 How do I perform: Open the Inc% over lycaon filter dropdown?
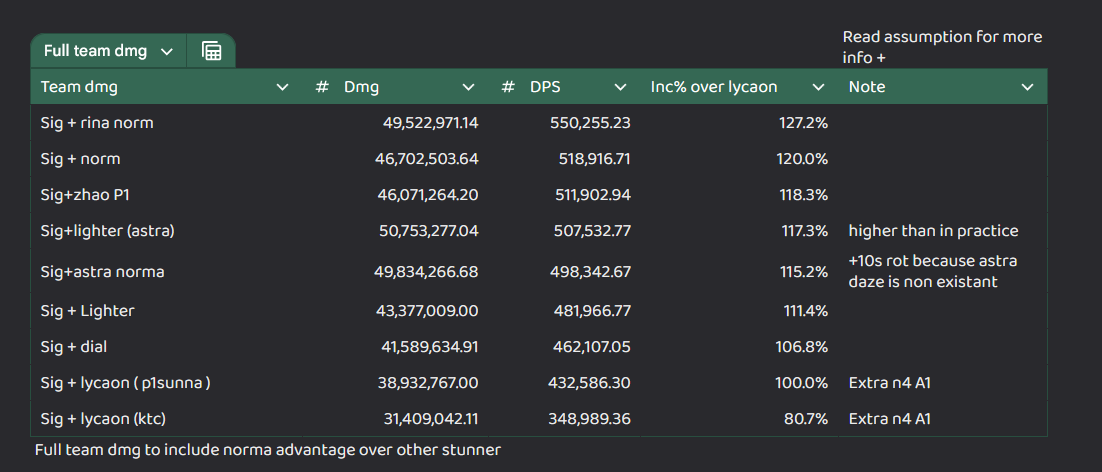click(x=818, y=87)
